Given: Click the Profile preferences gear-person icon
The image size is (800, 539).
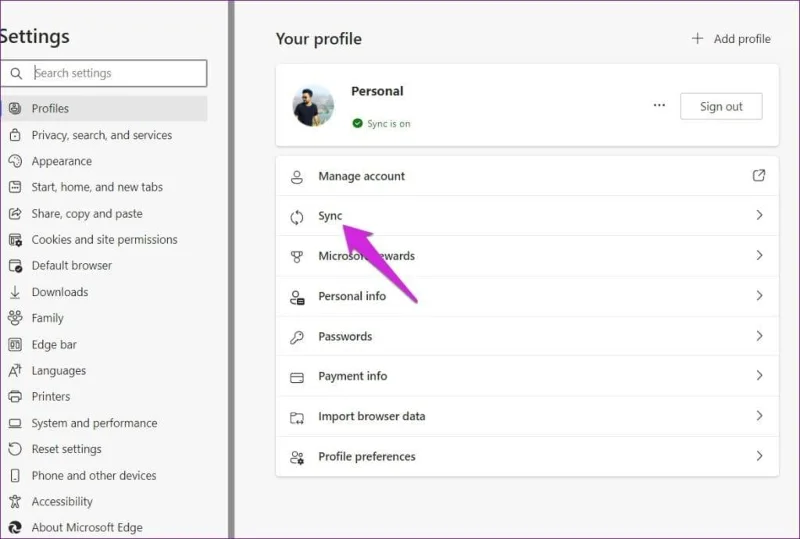Looking at the screenshot, I should [x=297, y=458].
